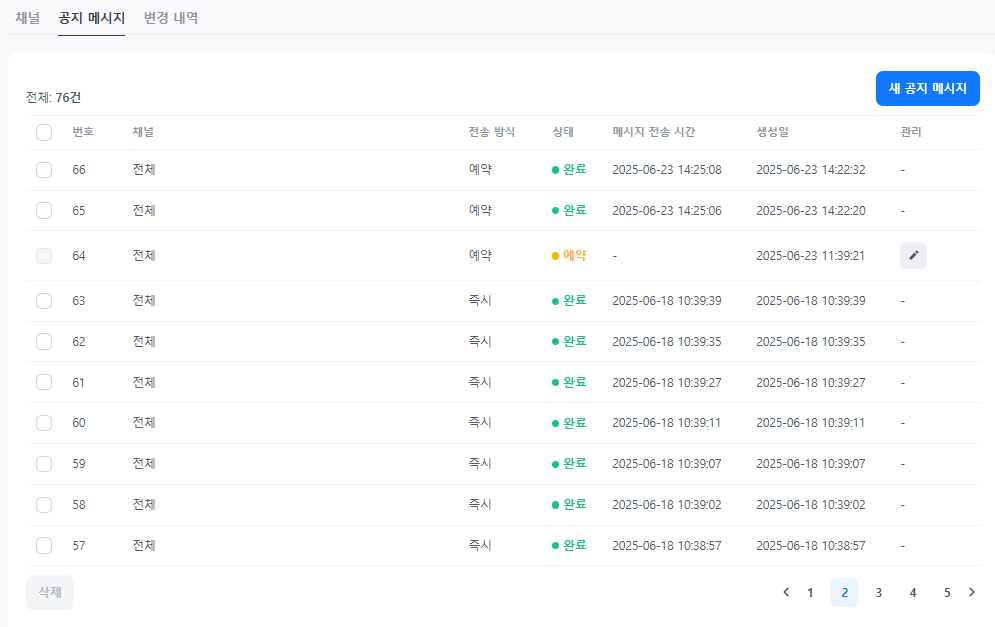The width and height of the screenshot is (995, 627).
Task: Open the 변경 내역 tab
Action: [171, 18]
